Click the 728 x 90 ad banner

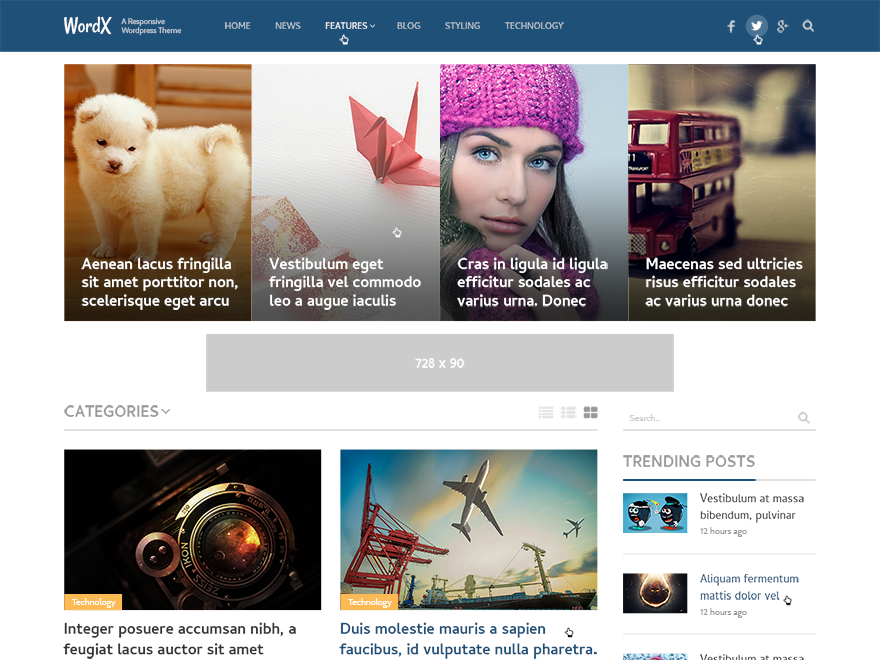click(440, 363)
